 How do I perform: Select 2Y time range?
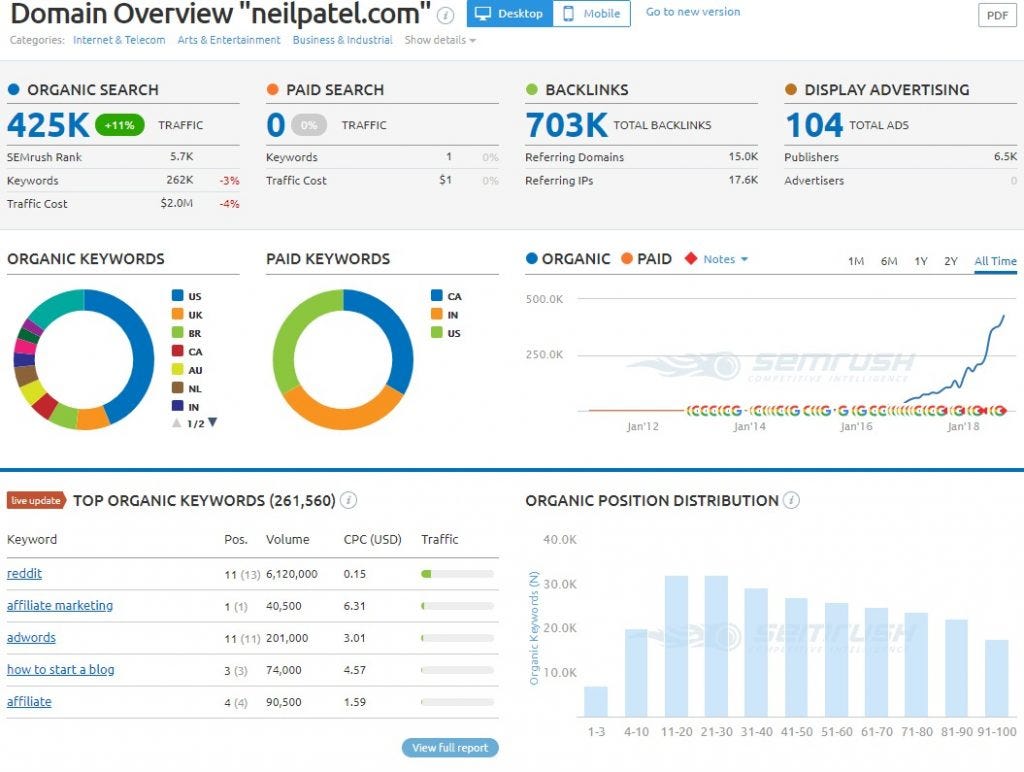click(x=951, y=261)
